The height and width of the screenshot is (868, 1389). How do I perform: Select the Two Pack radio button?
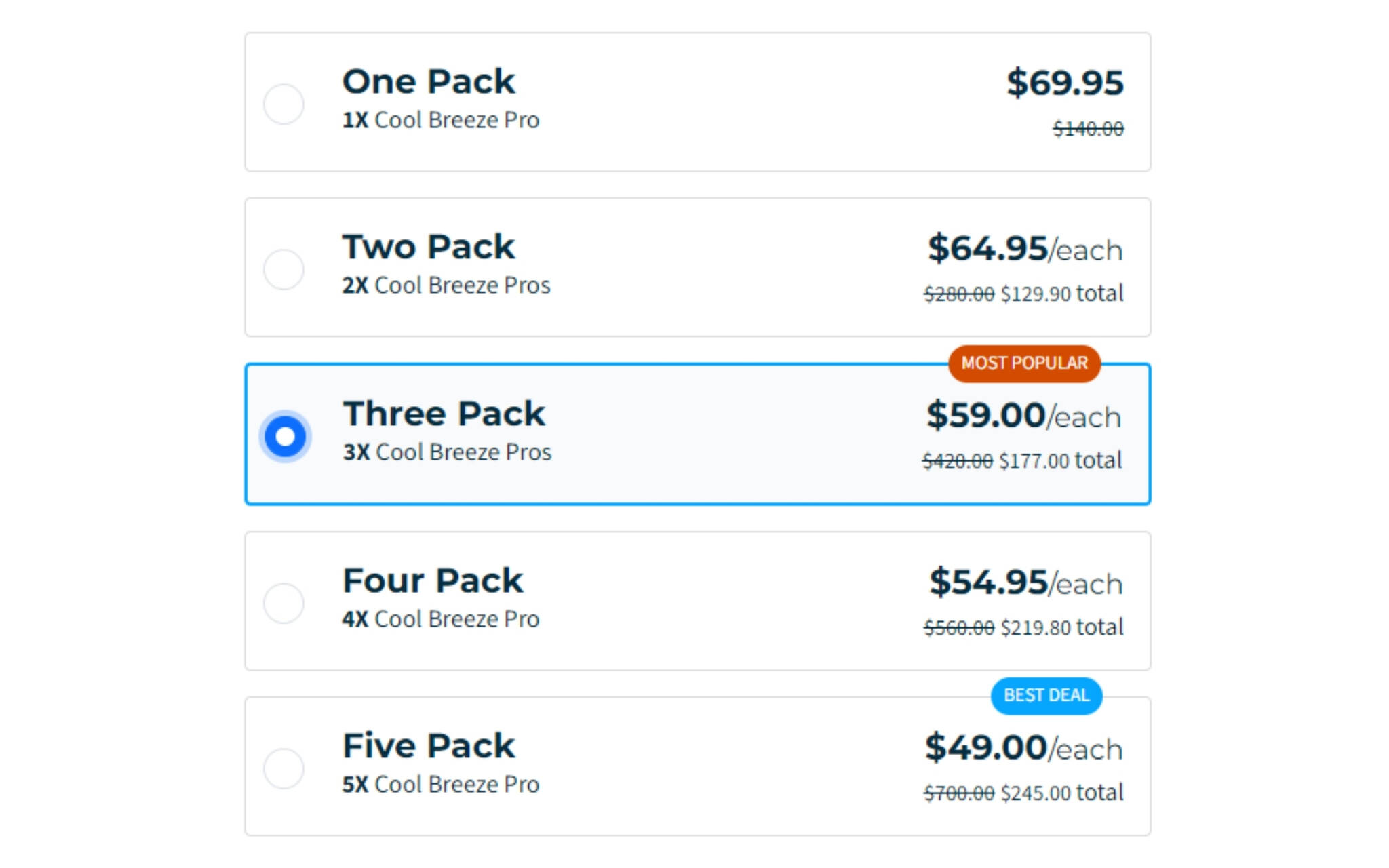point(283,269)
